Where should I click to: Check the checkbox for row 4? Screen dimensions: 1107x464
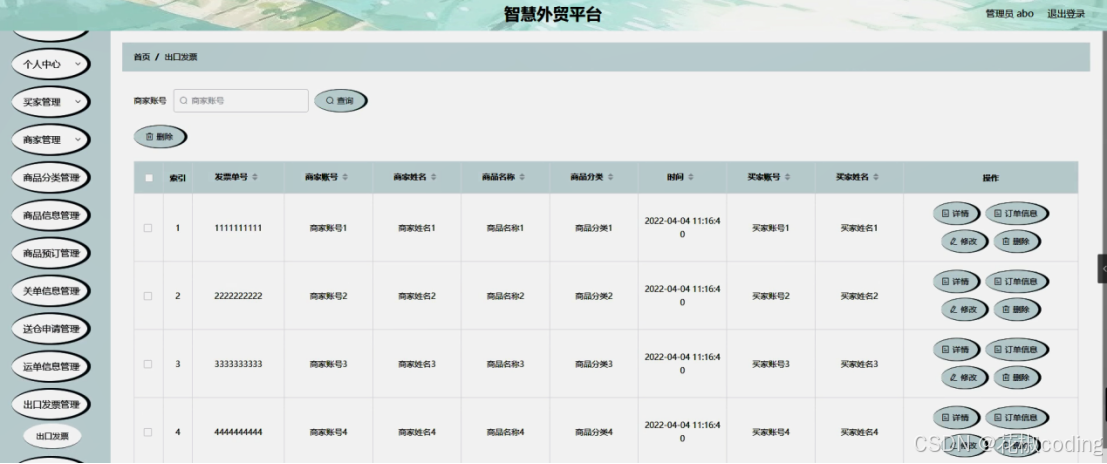click(x=148, y=432)
